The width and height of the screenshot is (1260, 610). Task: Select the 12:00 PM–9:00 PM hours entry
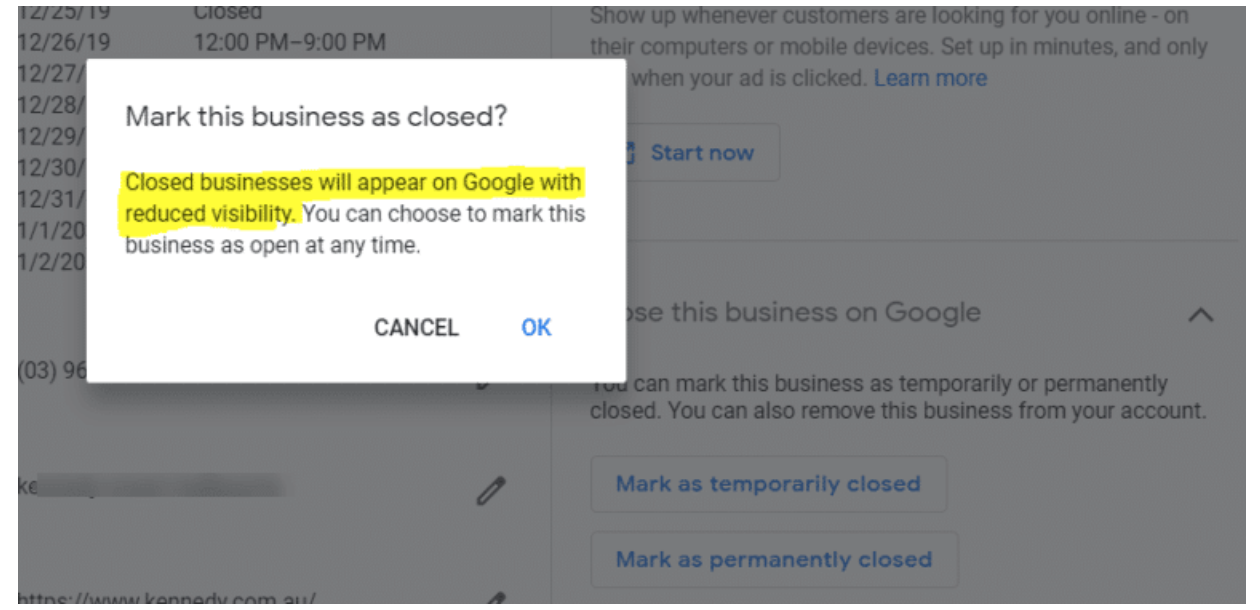(289, 43)
